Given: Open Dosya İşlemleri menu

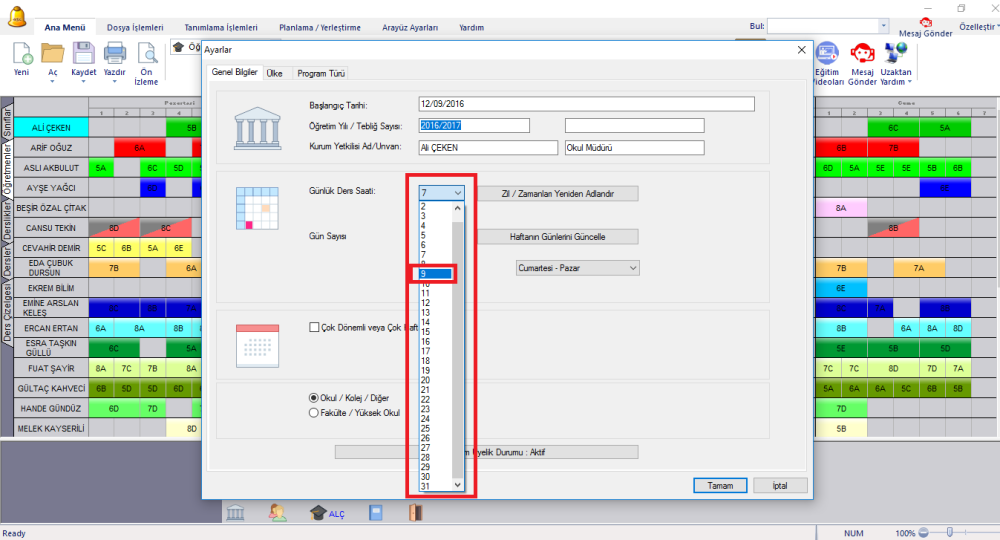Looking at the screenshot, I should click(x=135, y=27).
